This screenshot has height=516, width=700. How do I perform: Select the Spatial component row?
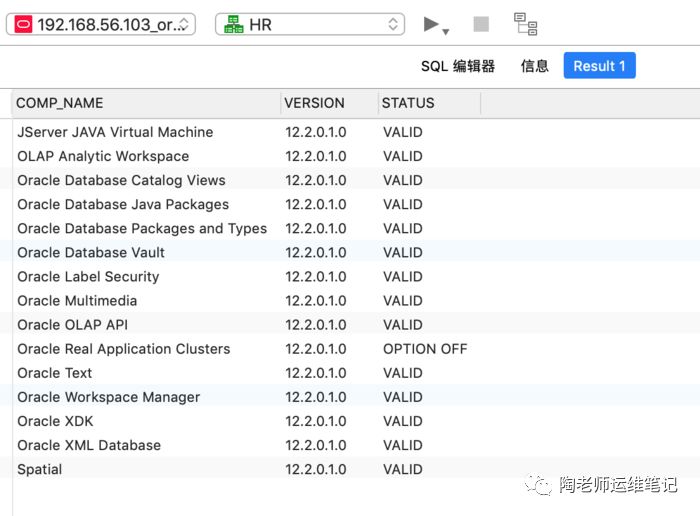tap(40, 469)
